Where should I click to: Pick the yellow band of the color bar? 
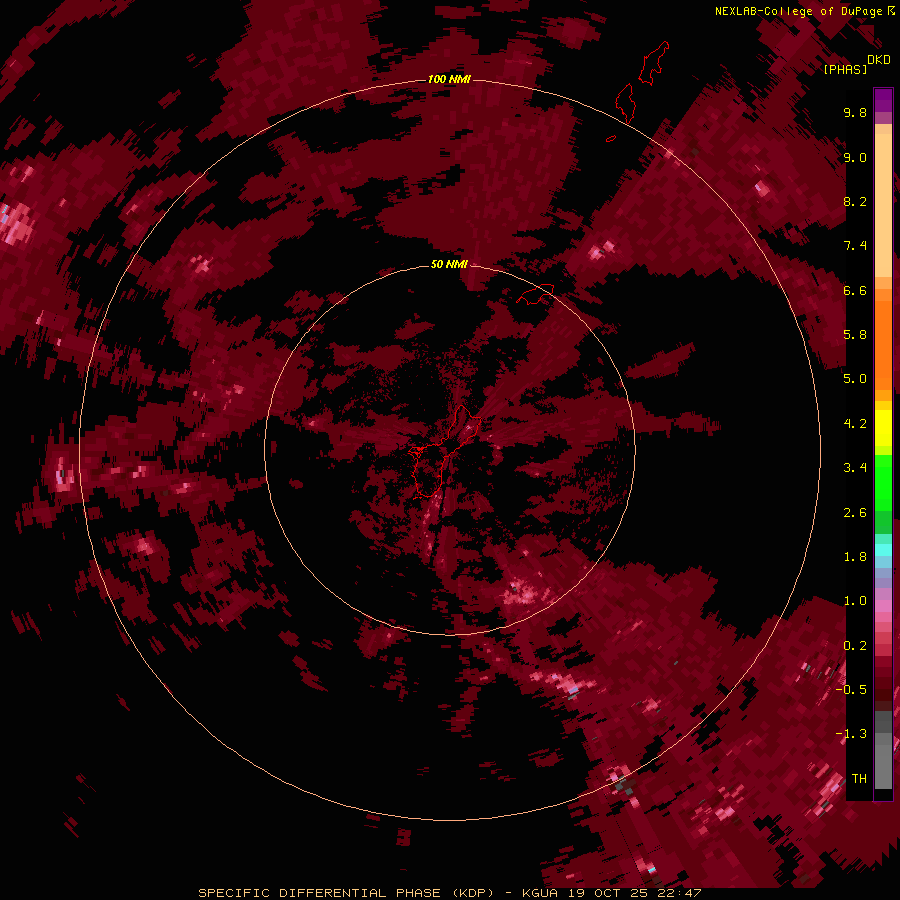coord(883,428)
